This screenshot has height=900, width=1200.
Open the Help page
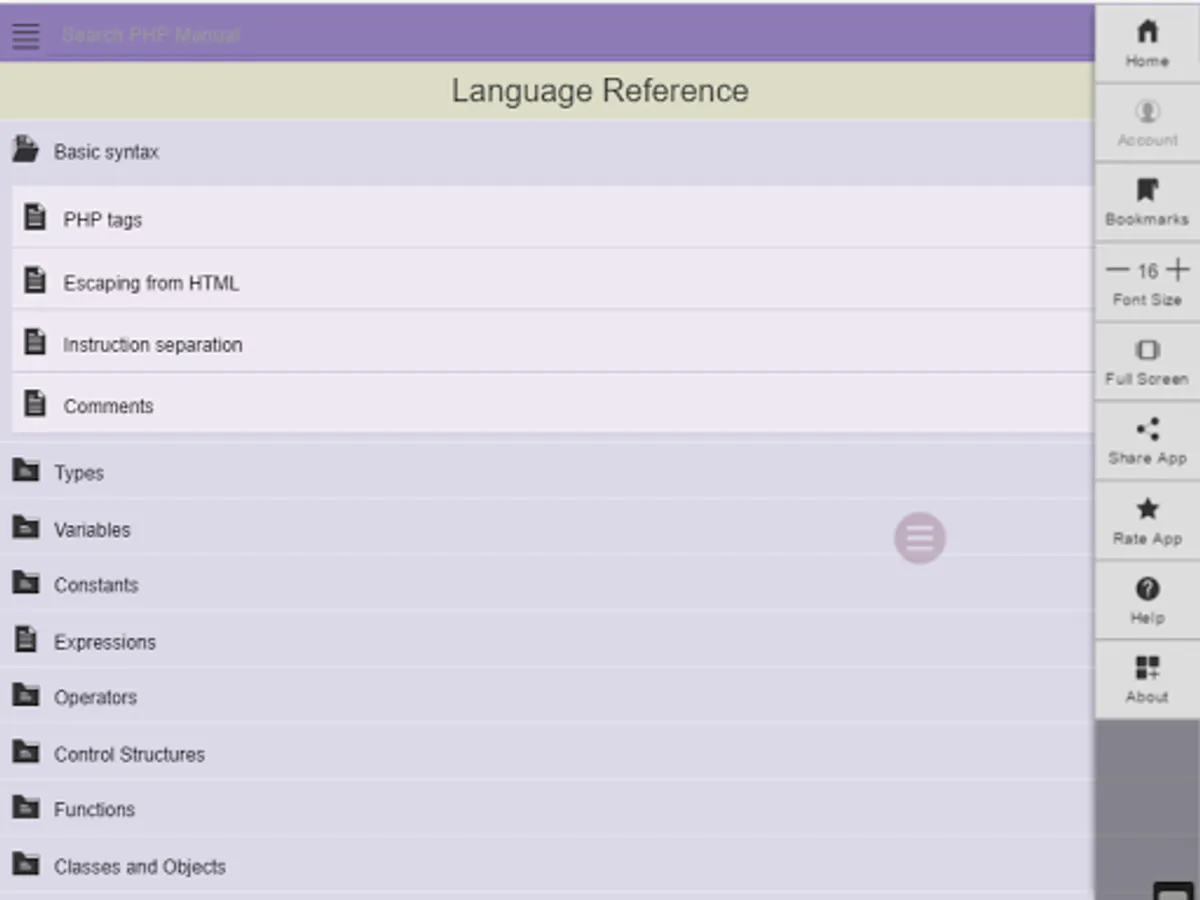[1147, 600]
